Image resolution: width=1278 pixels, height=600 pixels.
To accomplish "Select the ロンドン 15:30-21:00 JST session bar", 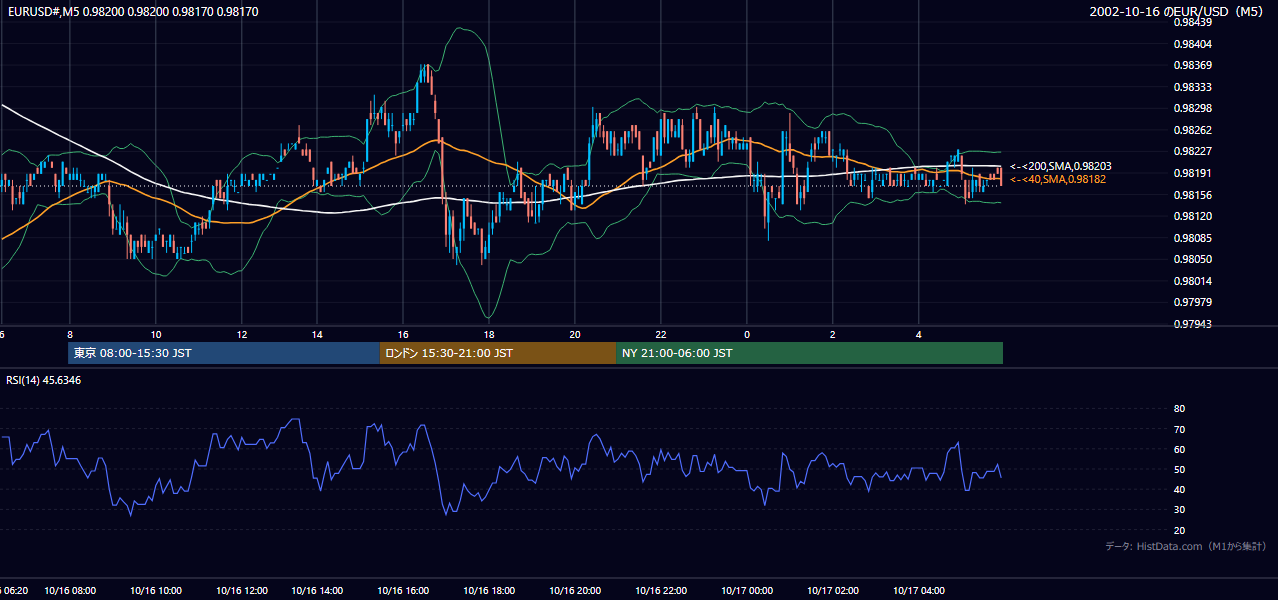I will pyautogui.click(x=498, y=353).
